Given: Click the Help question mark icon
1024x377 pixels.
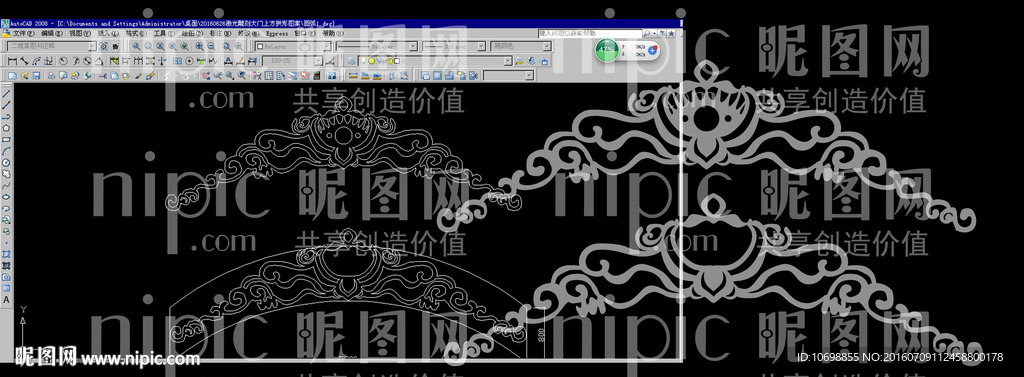Looking at the screenshot, I should pyautogui.click(x=332, y=76).
